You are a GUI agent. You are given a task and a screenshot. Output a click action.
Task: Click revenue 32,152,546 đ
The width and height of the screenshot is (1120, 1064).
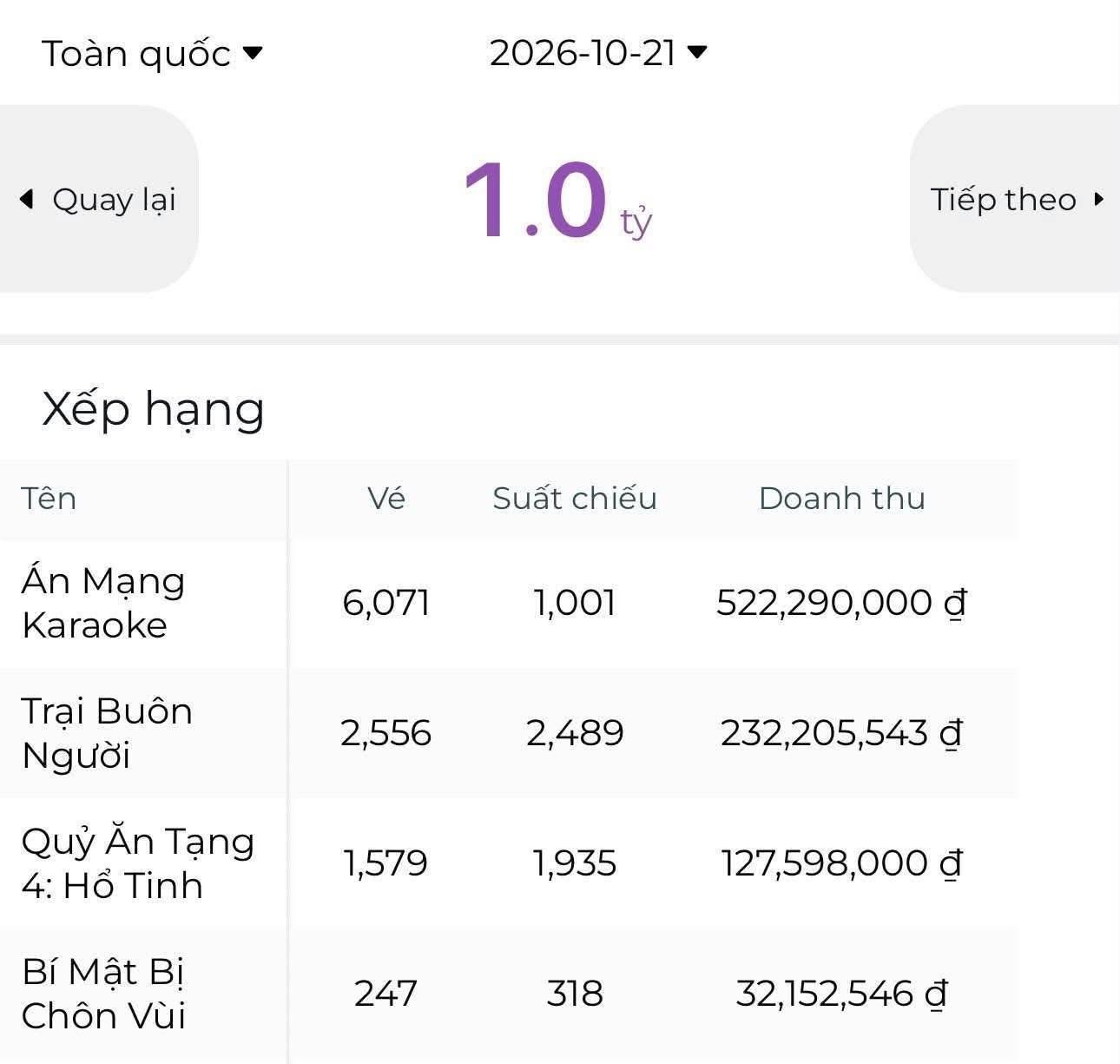click(842, 994)
